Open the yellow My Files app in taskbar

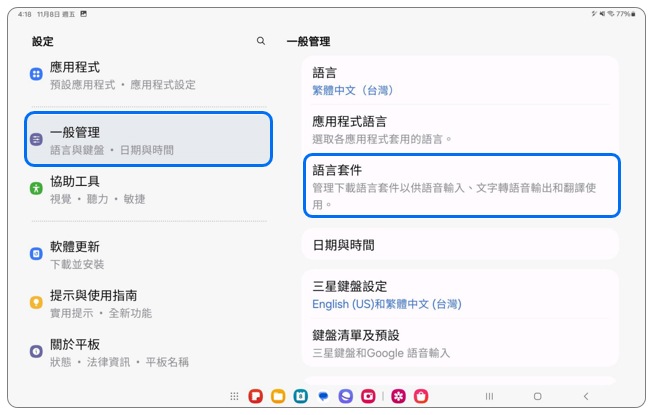tap(278, 397)
